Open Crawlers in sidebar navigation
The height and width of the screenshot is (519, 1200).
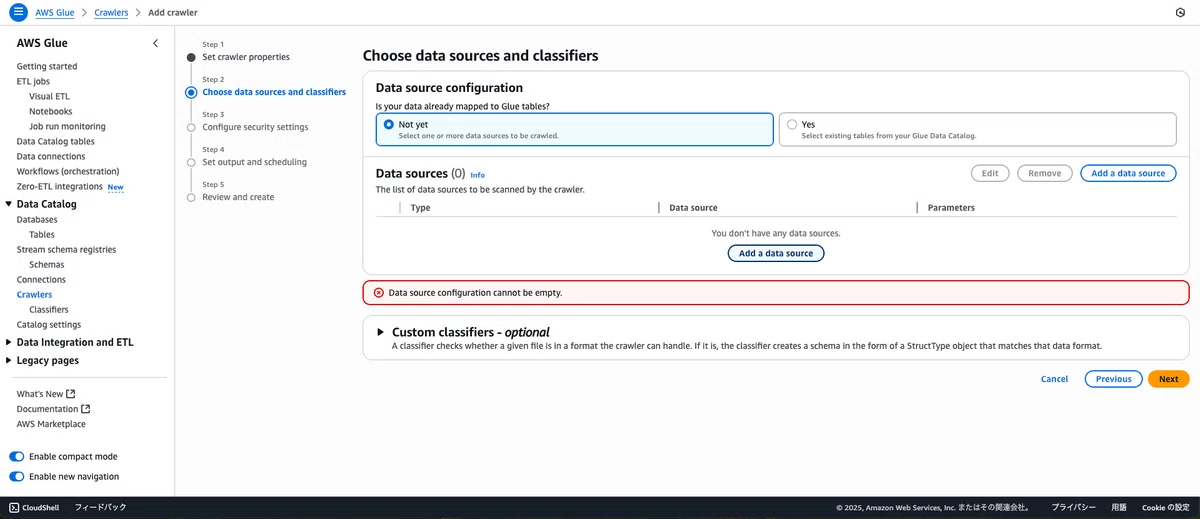coord(35,294)
